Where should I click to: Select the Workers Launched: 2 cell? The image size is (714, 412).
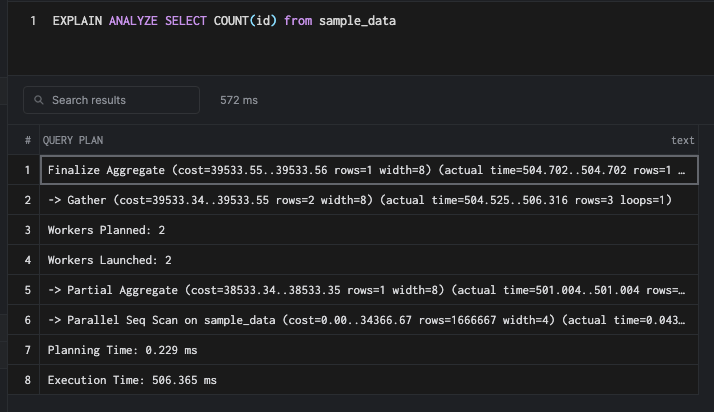point(110,260)
